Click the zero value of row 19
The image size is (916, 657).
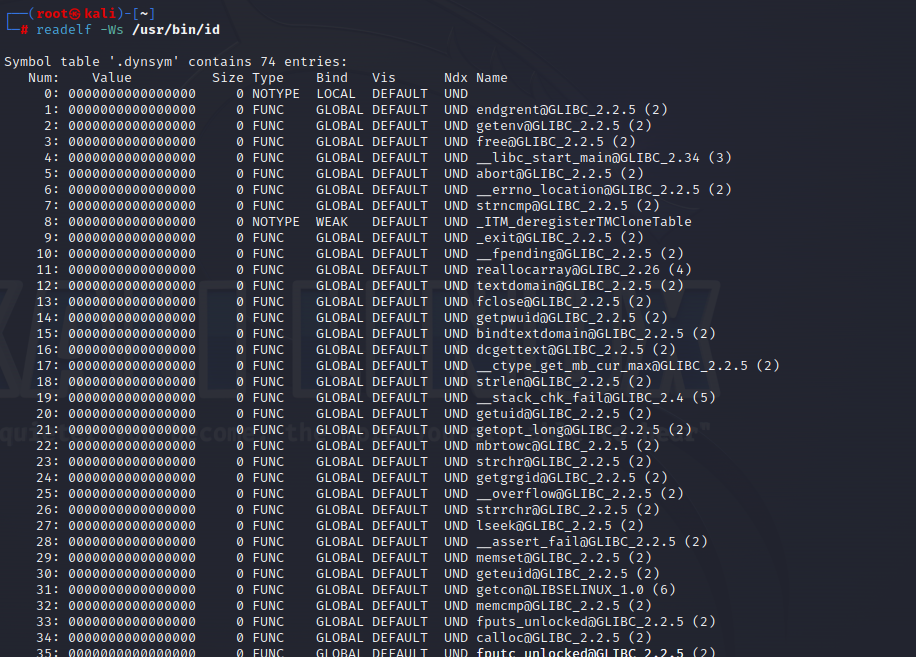(132, 398)
